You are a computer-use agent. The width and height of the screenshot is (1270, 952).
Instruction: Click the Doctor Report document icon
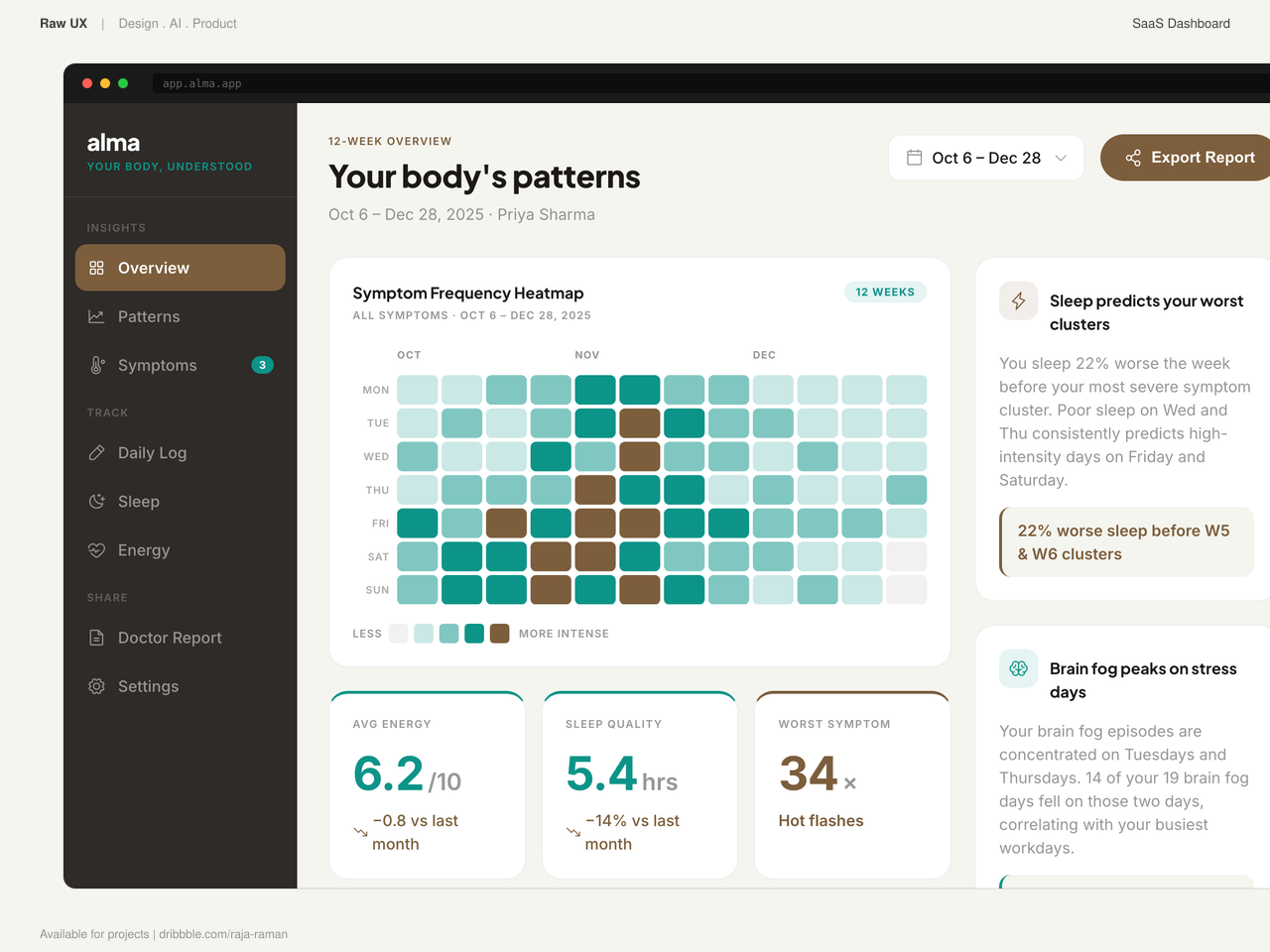96,638
